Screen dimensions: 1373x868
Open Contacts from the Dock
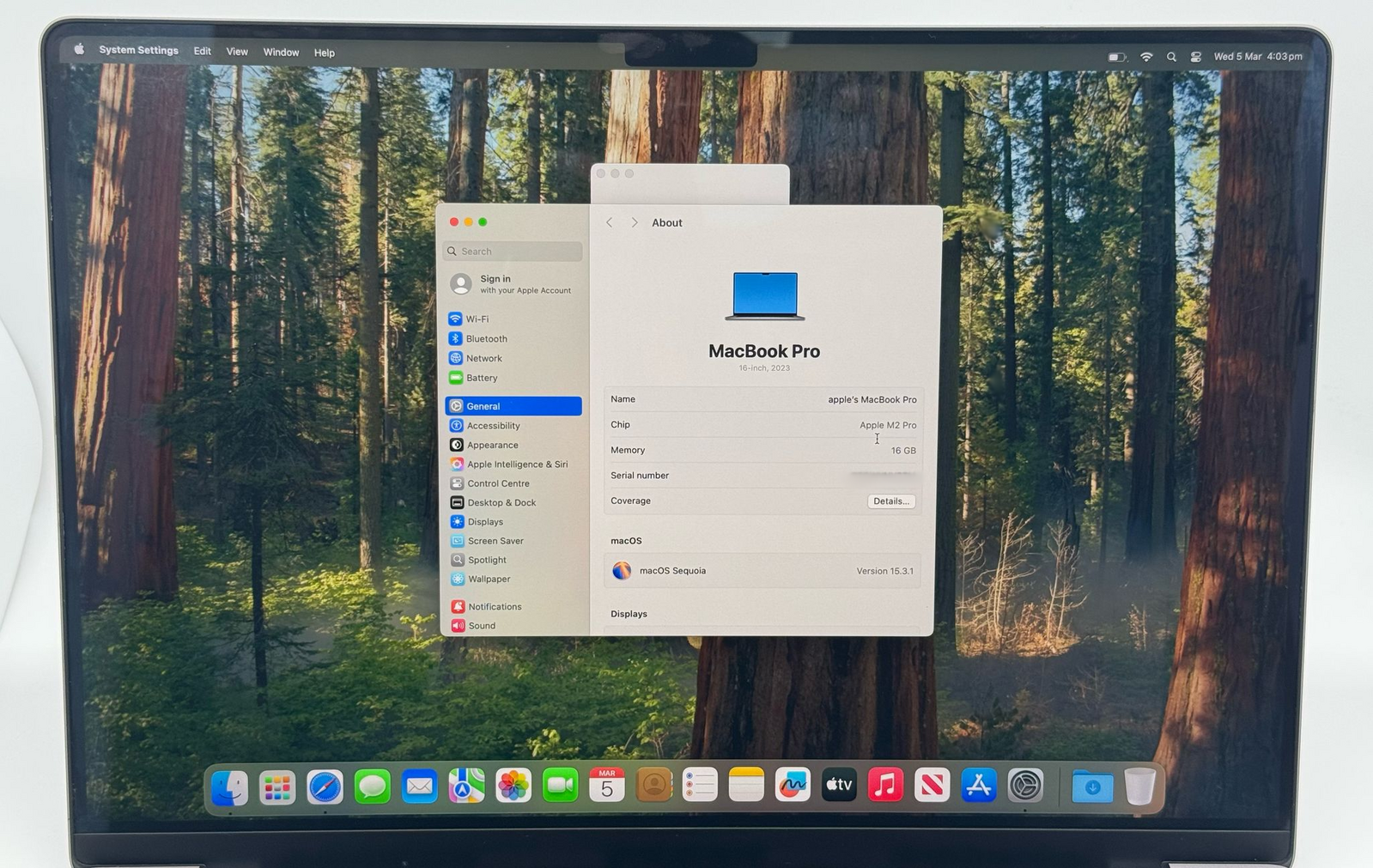pos(653,785)
